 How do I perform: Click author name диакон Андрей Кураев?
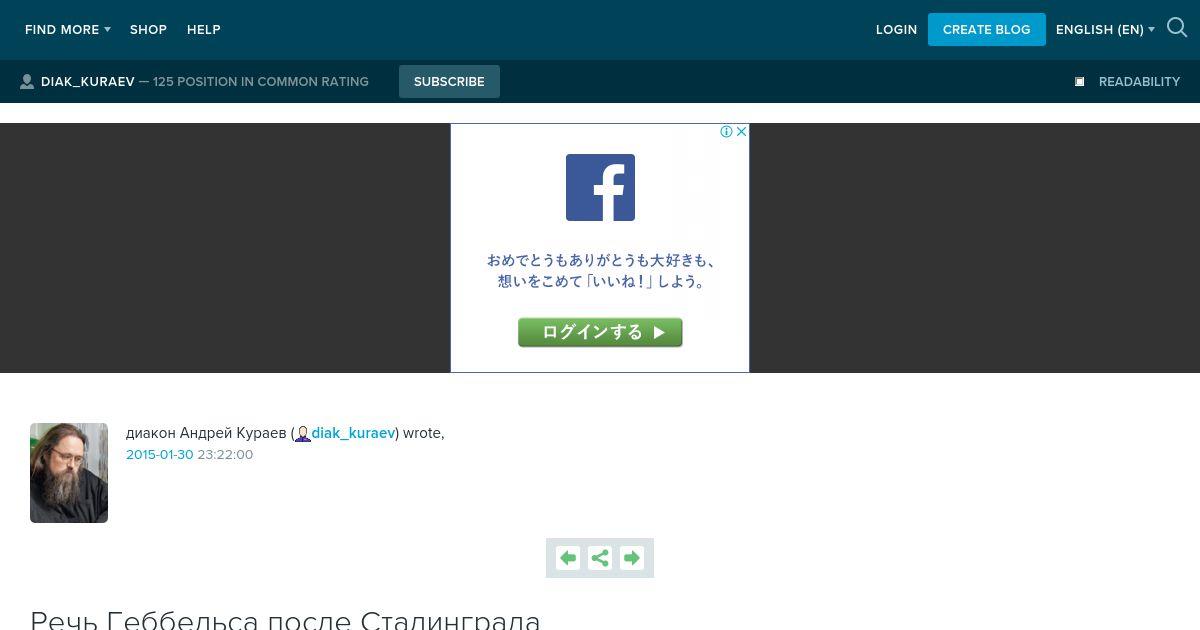coord(206,433)
